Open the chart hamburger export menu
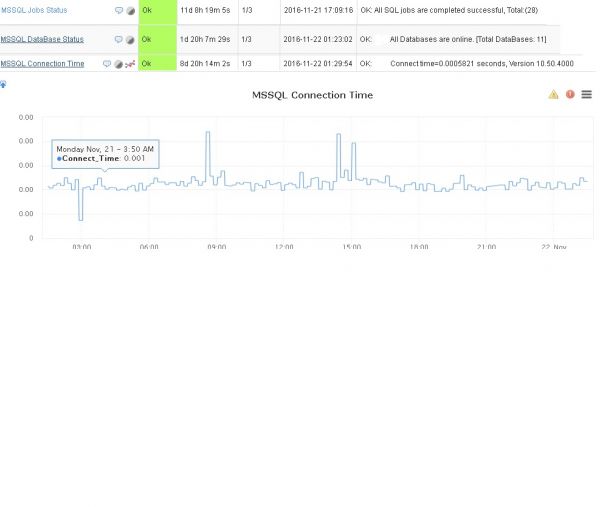Viewport: 600px width, 507px height. pyautogui.click(x=587, y=95)
